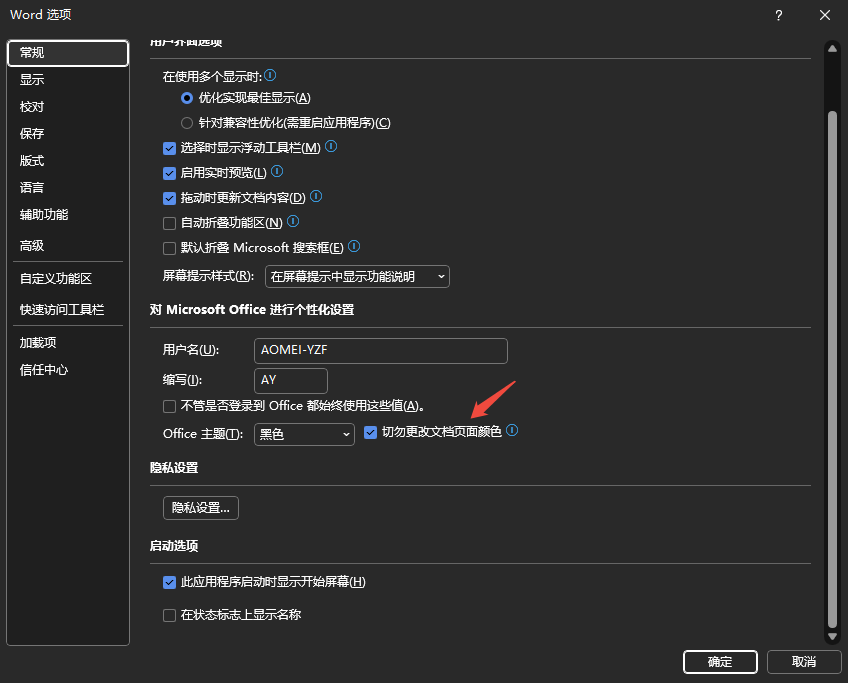848x683 pixels.
Task: Click the info icon next to 启用实时预览
Action: coord(276,173)
